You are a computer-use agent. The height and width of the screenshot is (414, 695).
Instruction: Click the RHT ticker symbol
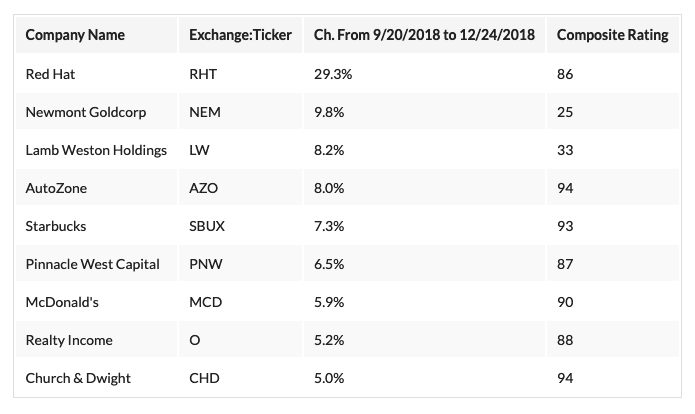(x=203, y=74)
